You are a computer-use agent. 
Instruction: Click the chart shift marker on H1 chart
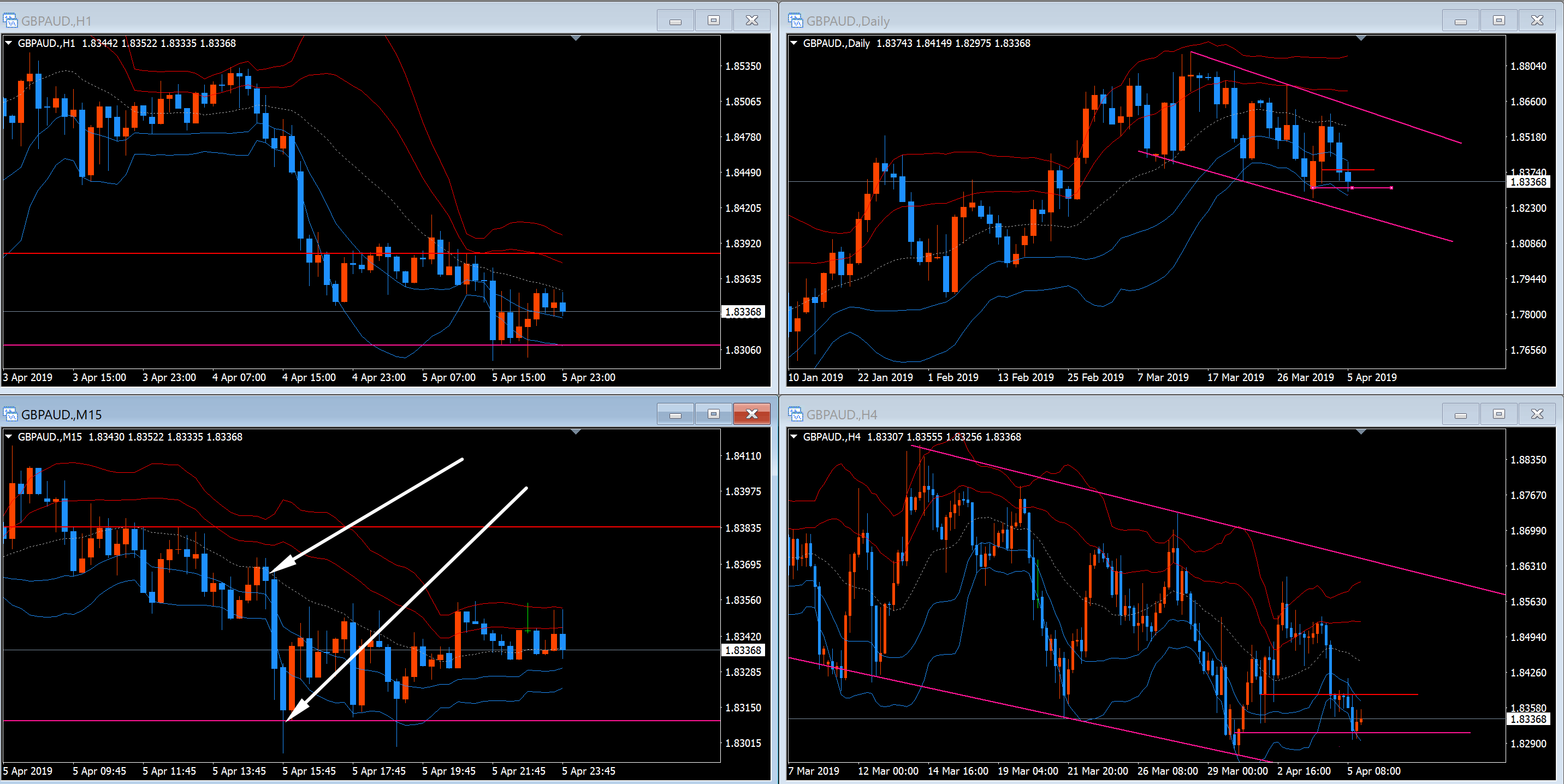576,39
